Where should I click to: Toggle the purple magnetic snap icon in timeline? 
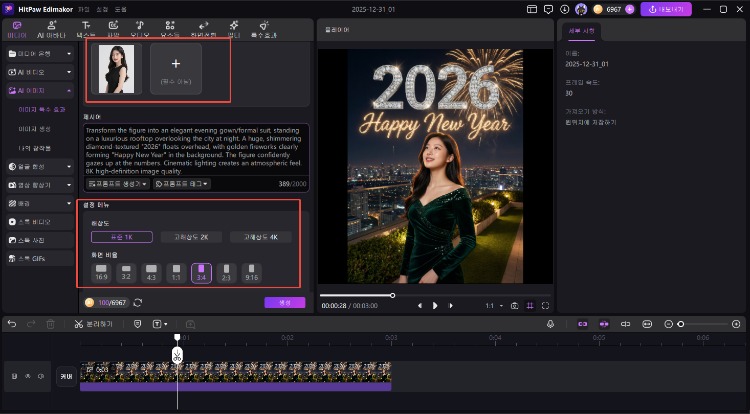(604, 324)
